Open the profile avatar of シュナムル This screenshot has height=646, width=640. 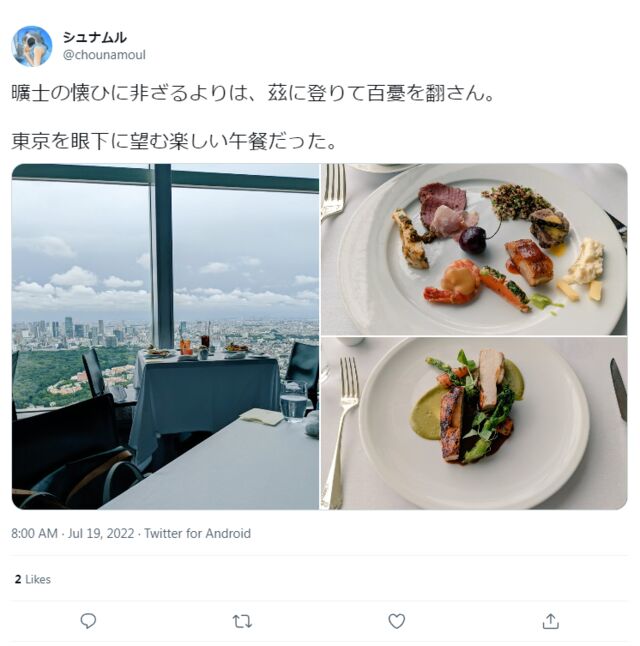click(x=32, y=46)
